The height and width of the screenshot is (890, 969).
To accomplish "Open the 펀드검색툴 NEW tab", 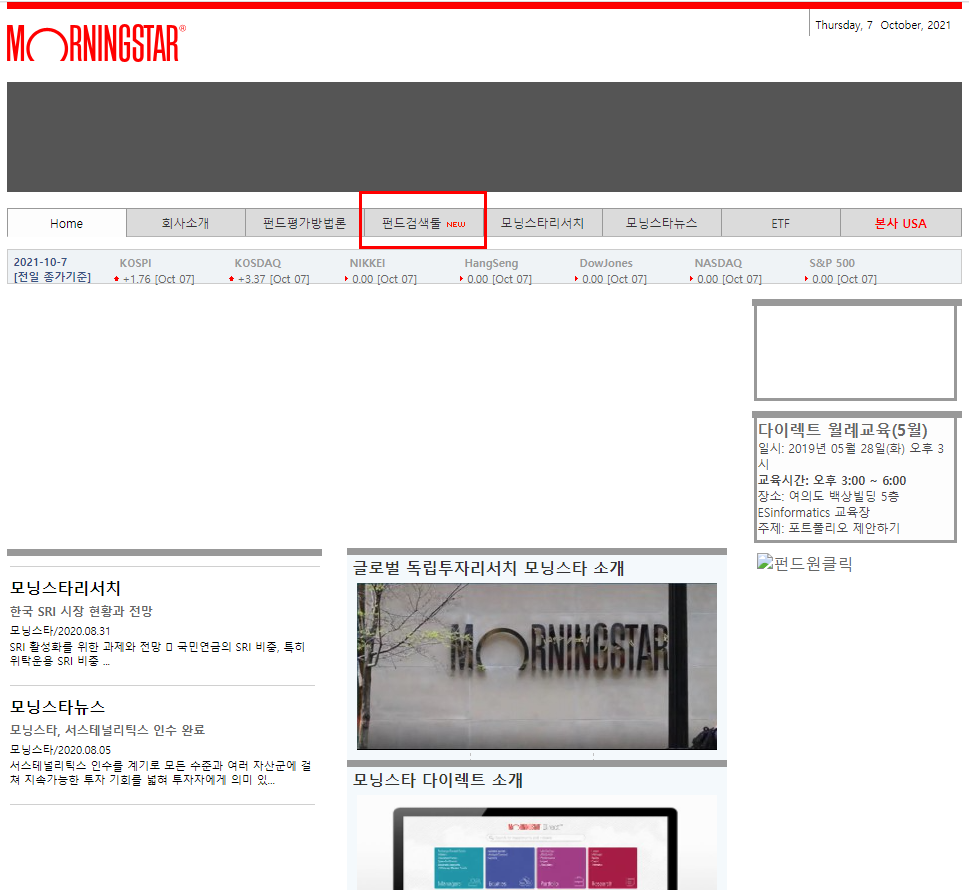I will (423, 223).
